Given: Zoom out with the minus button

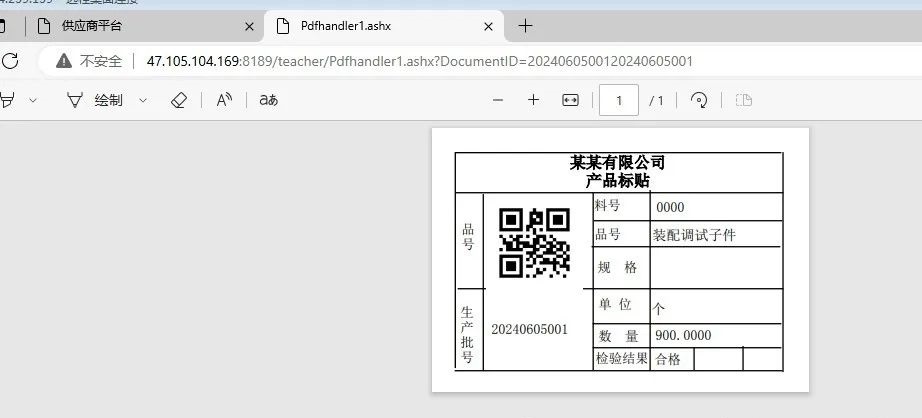Looking at the screenshot, I should click(498, 100).
